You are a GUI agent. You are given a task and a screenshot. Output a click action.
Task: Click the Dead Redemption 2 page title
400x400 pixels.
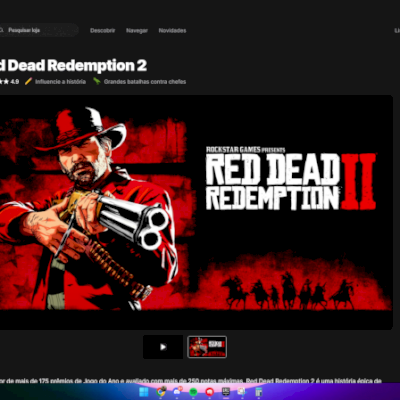click(73, 66)
